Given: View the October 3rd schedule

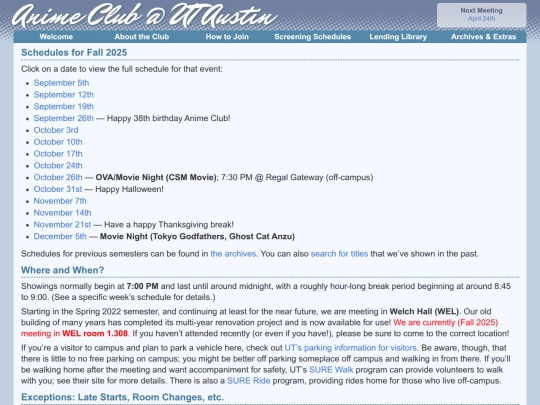Looking at the screenshot, I should pyautogui.click(x=56, y=130).
